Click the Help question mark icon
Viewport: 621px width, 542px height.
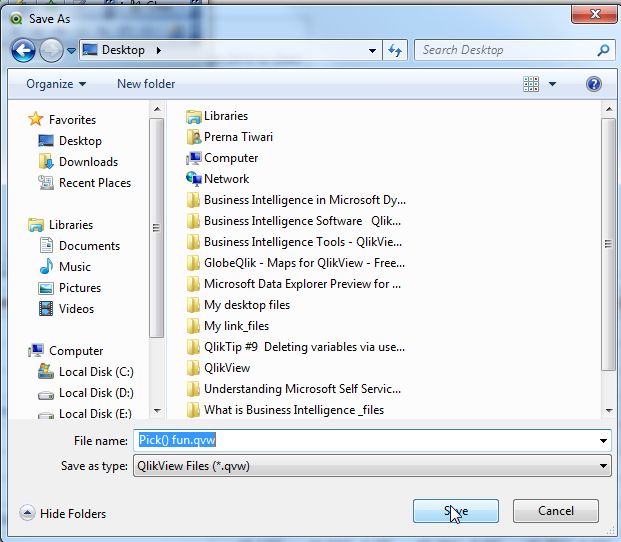pos(594,84)
